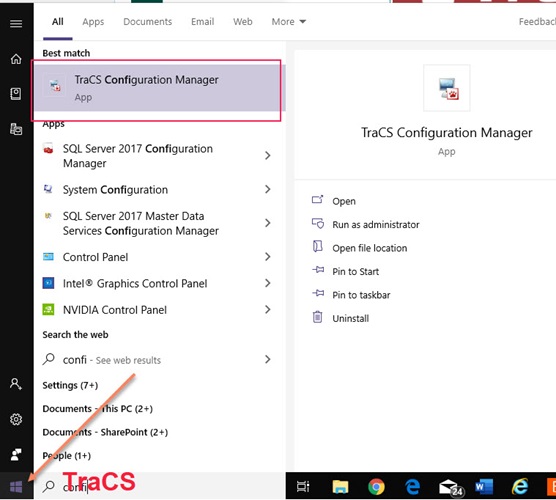
Task: Expand NVIDIA Control Panel arrow
Action: click(x=268, y=310)
